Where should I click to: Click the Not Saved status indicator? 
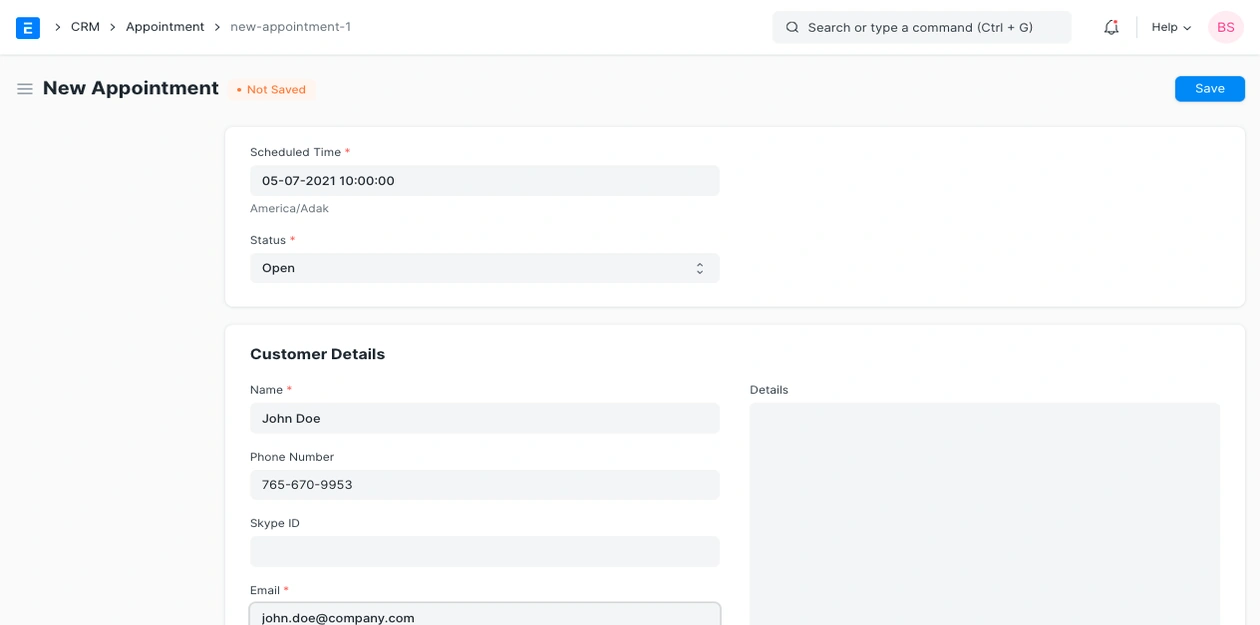coord(272,90)
